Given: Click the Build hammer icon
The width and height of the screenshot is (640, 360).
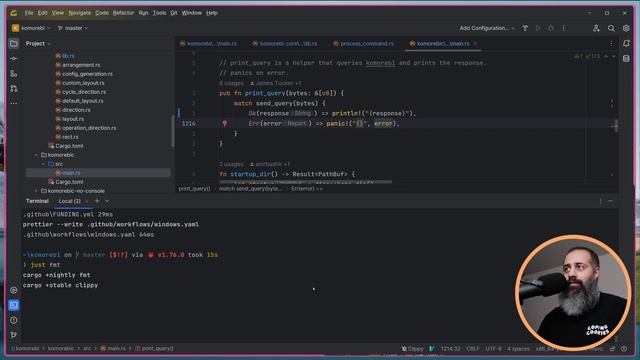Looking at the screenshot, I should [x=525, y=28].
